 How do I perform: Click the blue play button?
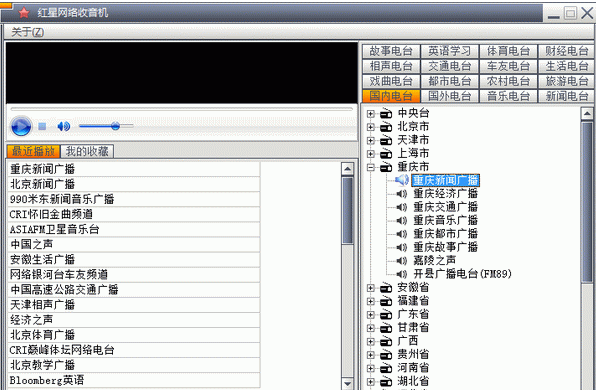21,126
